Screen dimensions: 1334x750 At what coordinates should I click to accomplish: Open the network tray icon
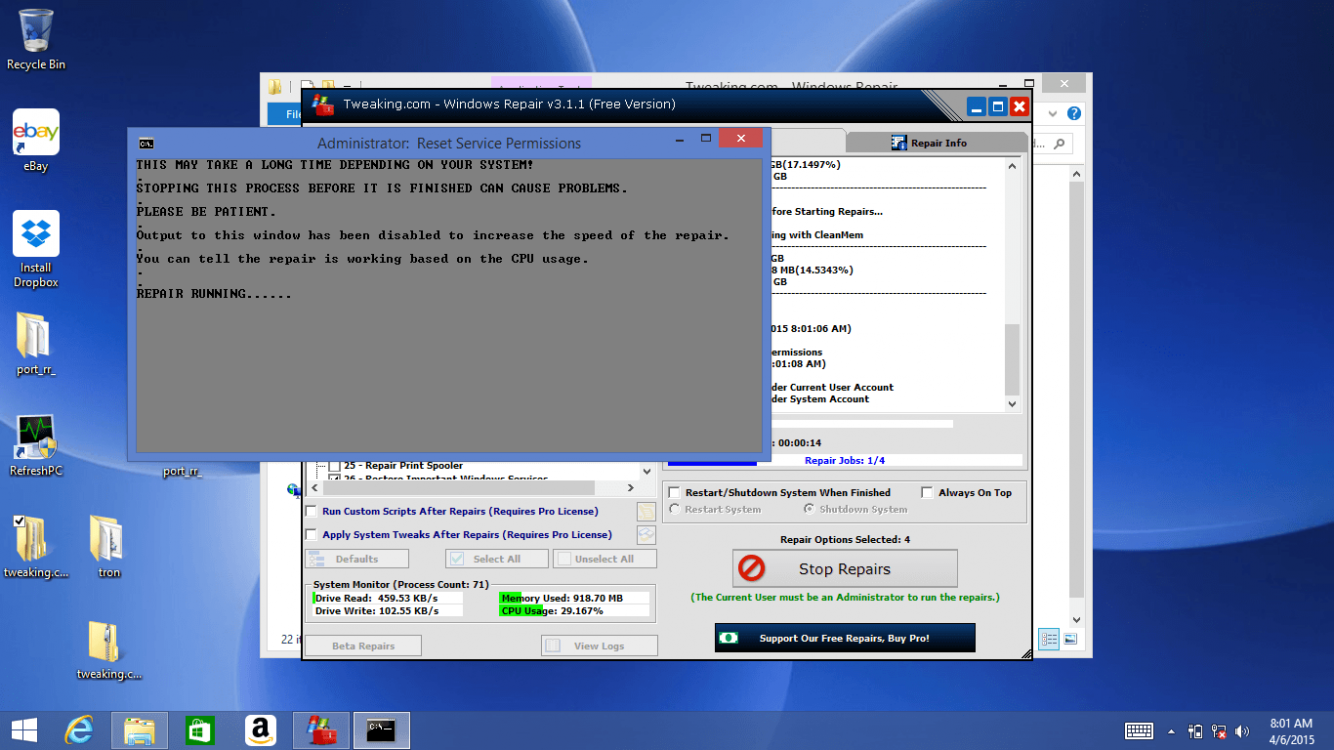pyautogui.click(x=1219, y=731)
